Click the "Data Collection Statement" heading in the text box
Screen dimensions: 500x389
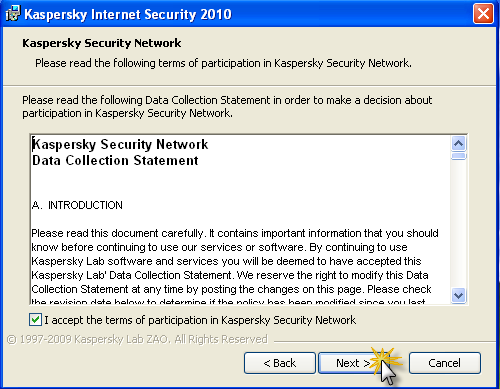(115, 160)
